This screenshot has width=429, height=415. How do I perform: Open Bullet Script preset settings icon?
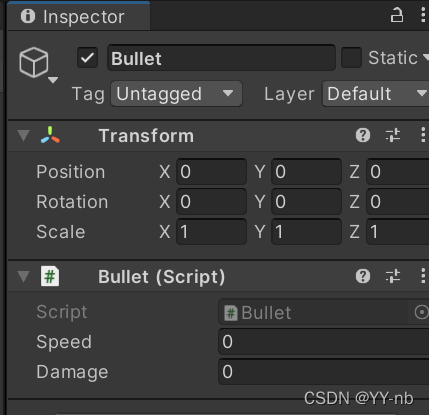click(393, 276)
